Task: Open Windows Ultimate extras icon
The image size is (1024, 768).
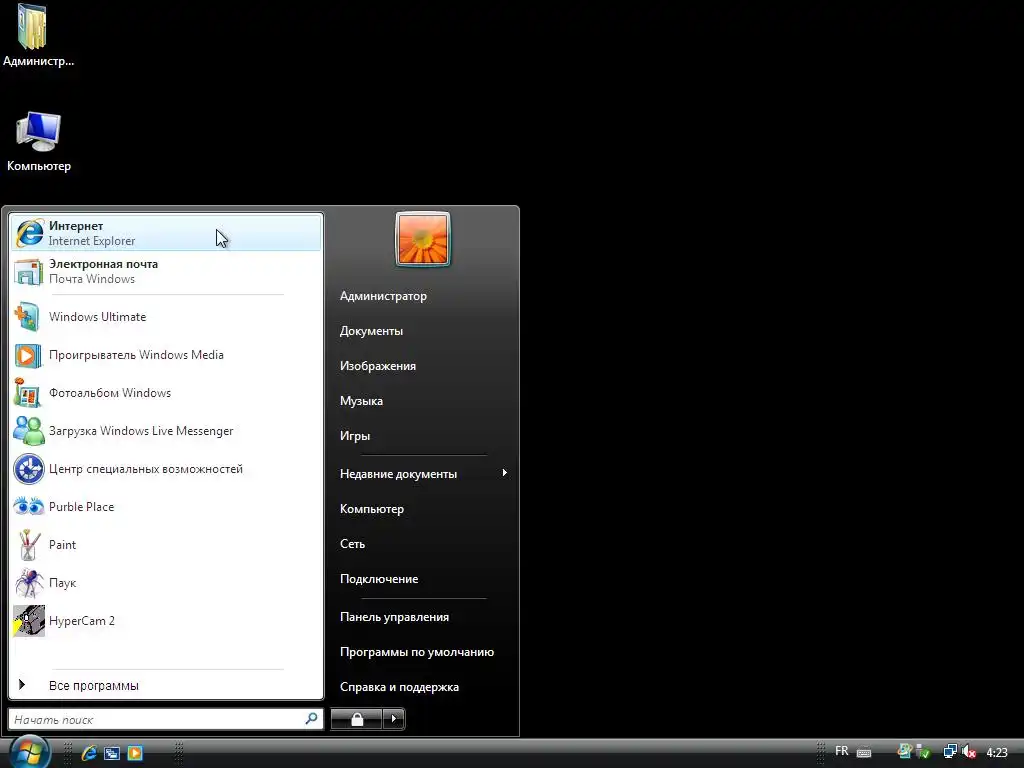Action: click(28, 317)
